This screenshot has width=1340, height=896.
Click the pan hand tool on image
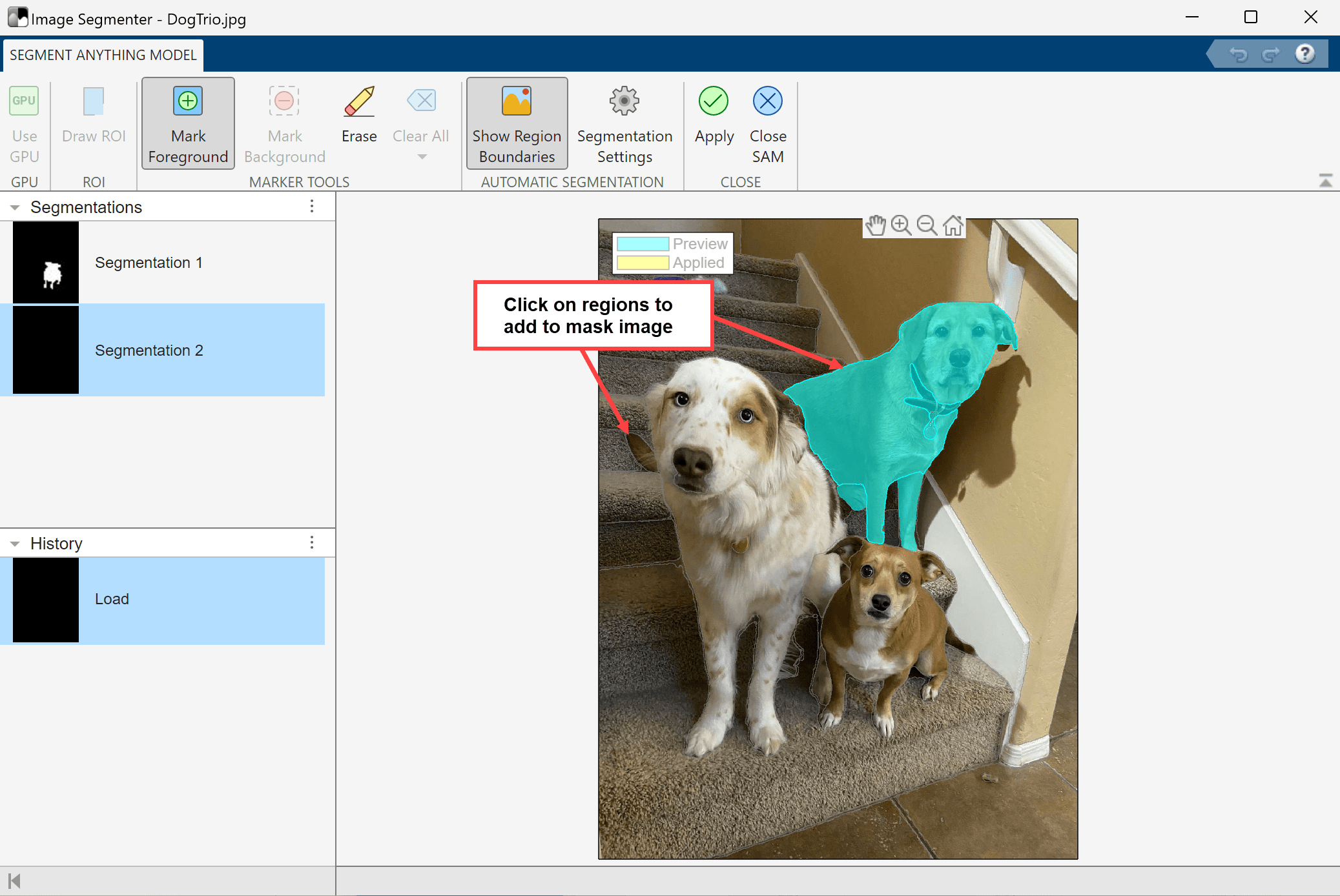876,225
